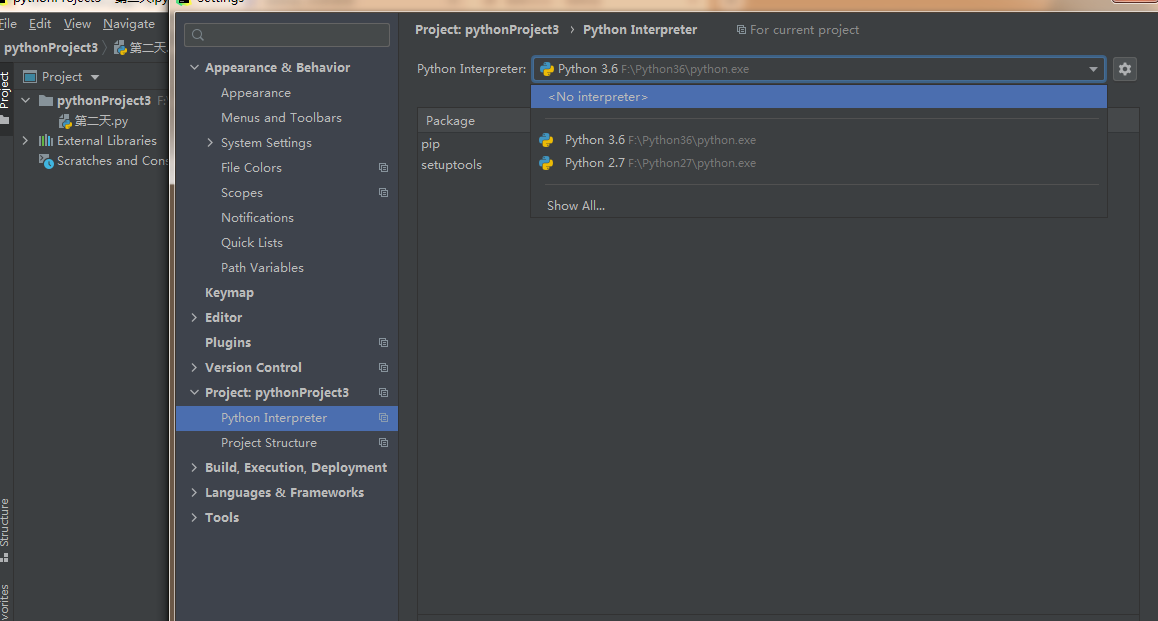
Task: Open Appearance settings page
Action: [x=256, y=93]
